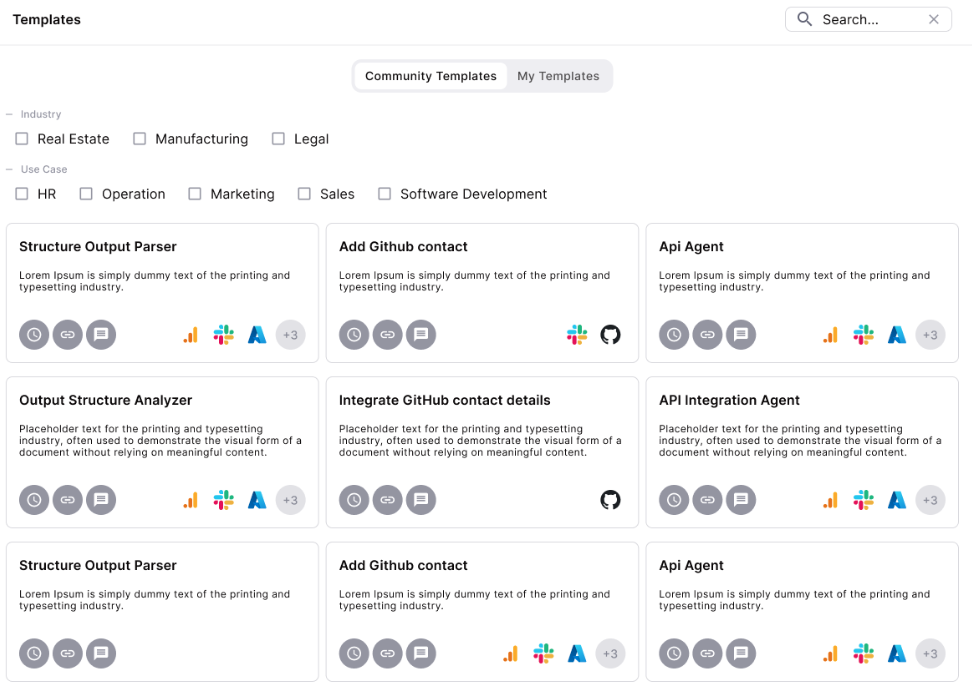The height and width of the screenshot is (684, 972).
Task: Expand the +3 integrations badge on Api Agent
Action: point(931,335)
